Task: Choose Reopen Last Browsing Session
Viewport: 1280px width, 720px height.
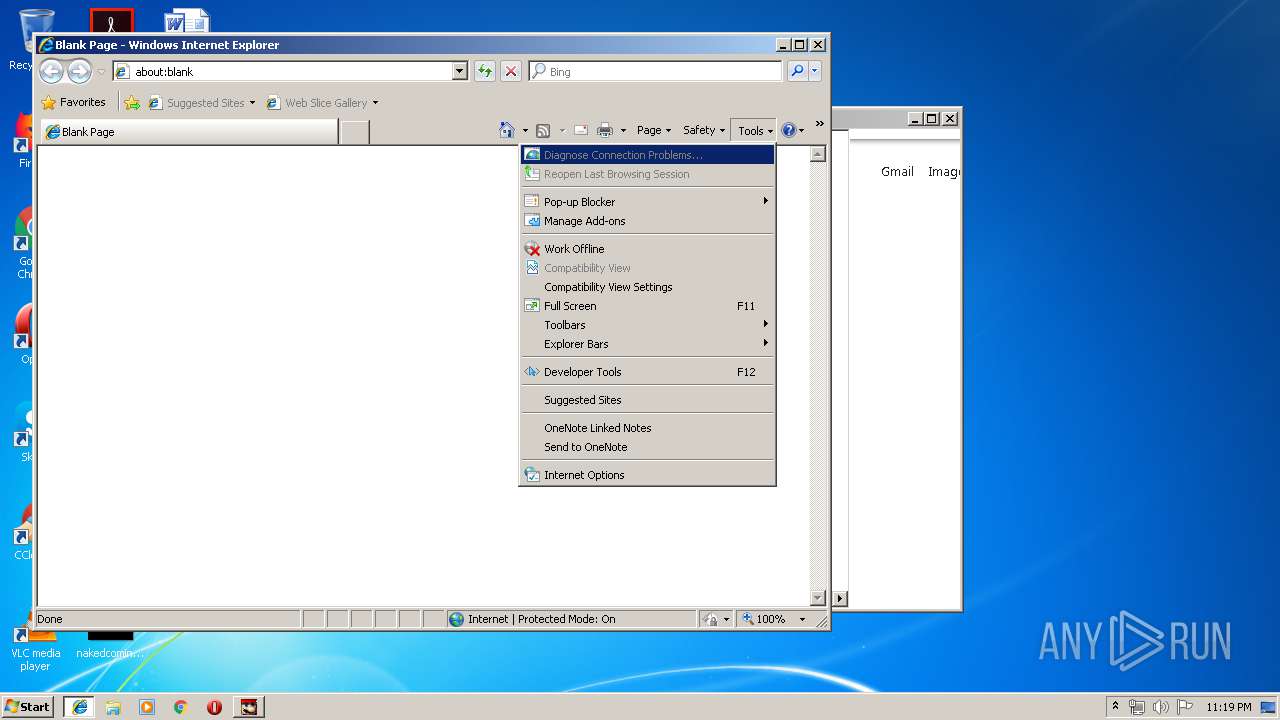Action: coord(647,174)
